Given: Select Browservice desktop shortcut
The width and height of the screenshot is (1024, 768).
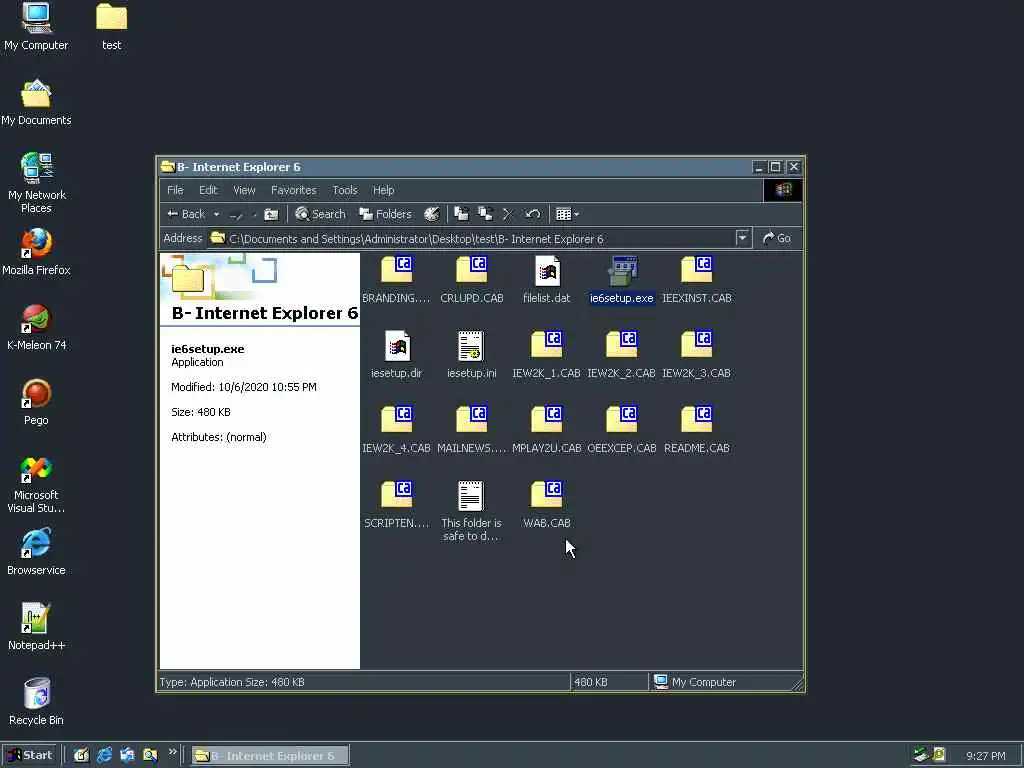Looking at the screenshot, I should 36,552.
